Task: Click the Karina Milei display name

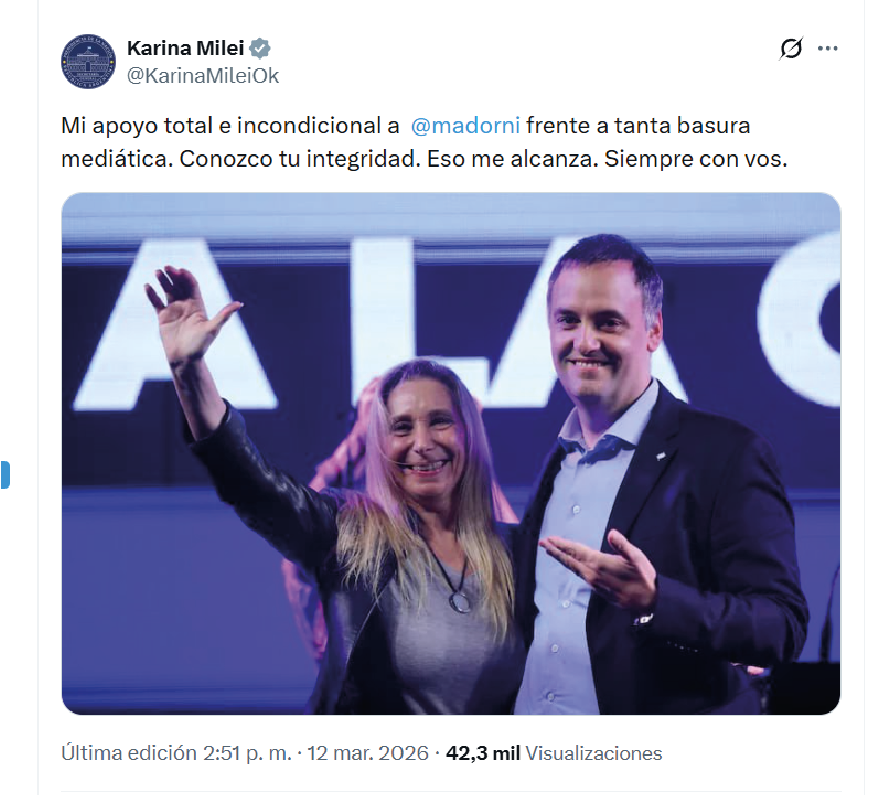Action: click(185, 49)
